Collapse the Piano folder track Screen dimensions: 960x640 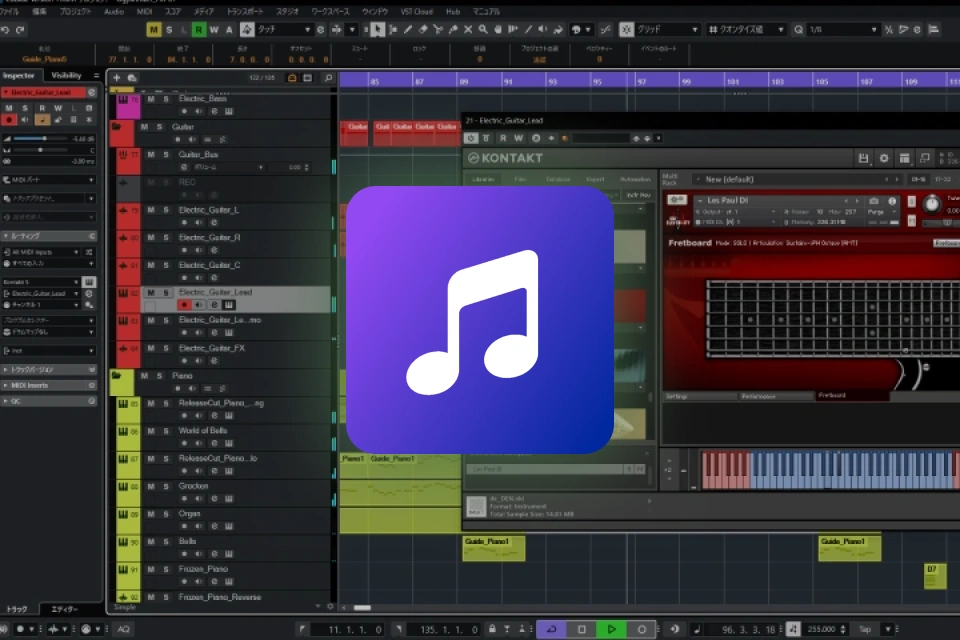116,375
